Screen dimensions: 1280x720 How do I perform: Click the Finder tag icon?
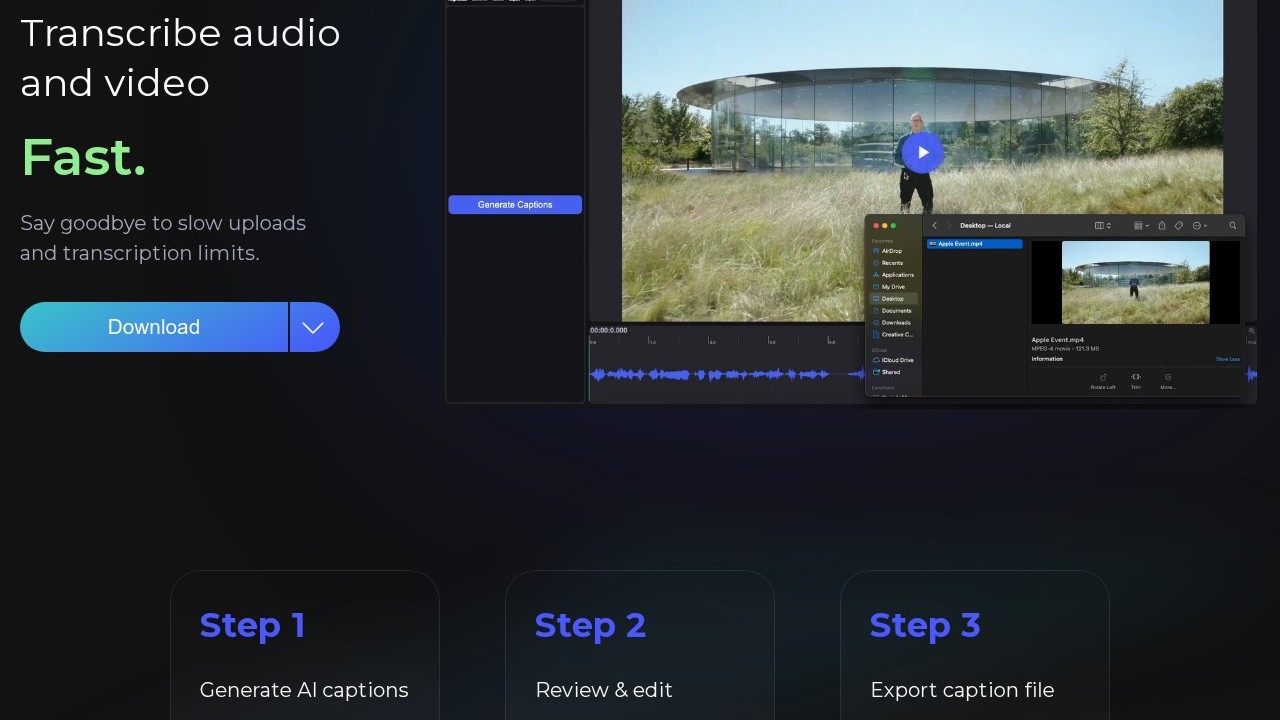[1179, 226]
